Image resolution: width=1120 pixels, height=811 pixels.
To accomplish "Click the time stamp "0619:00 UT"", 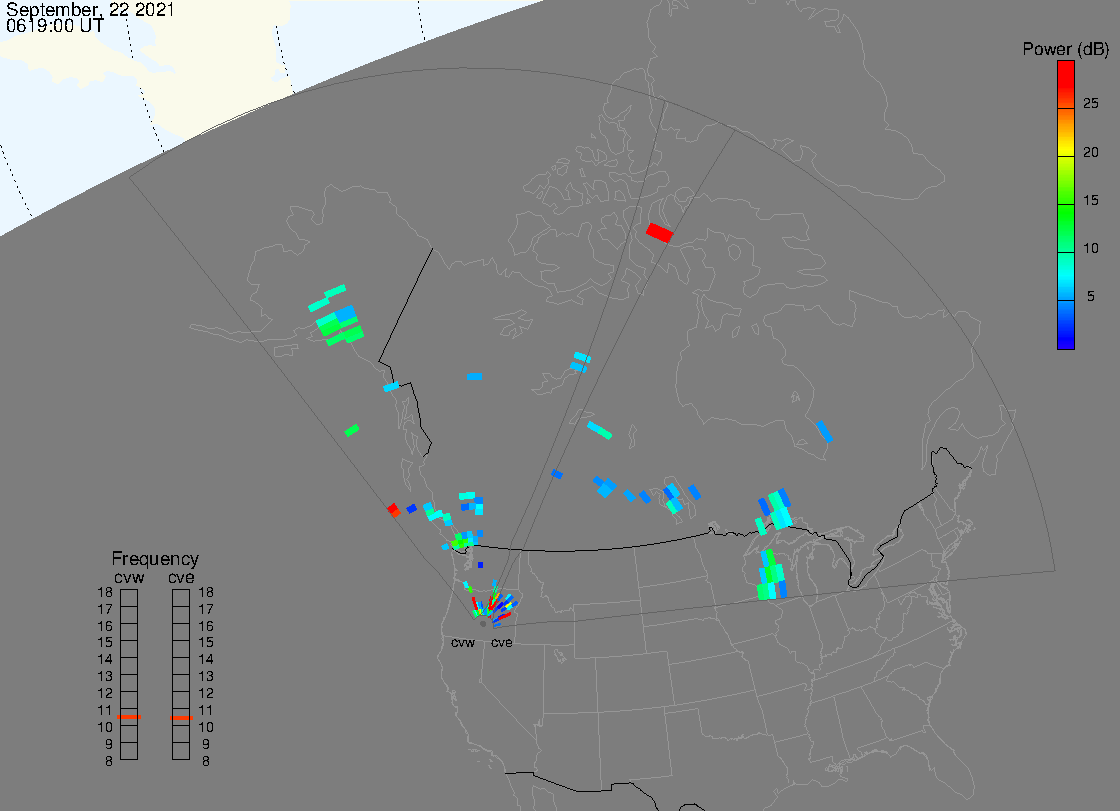I will 55,26.
